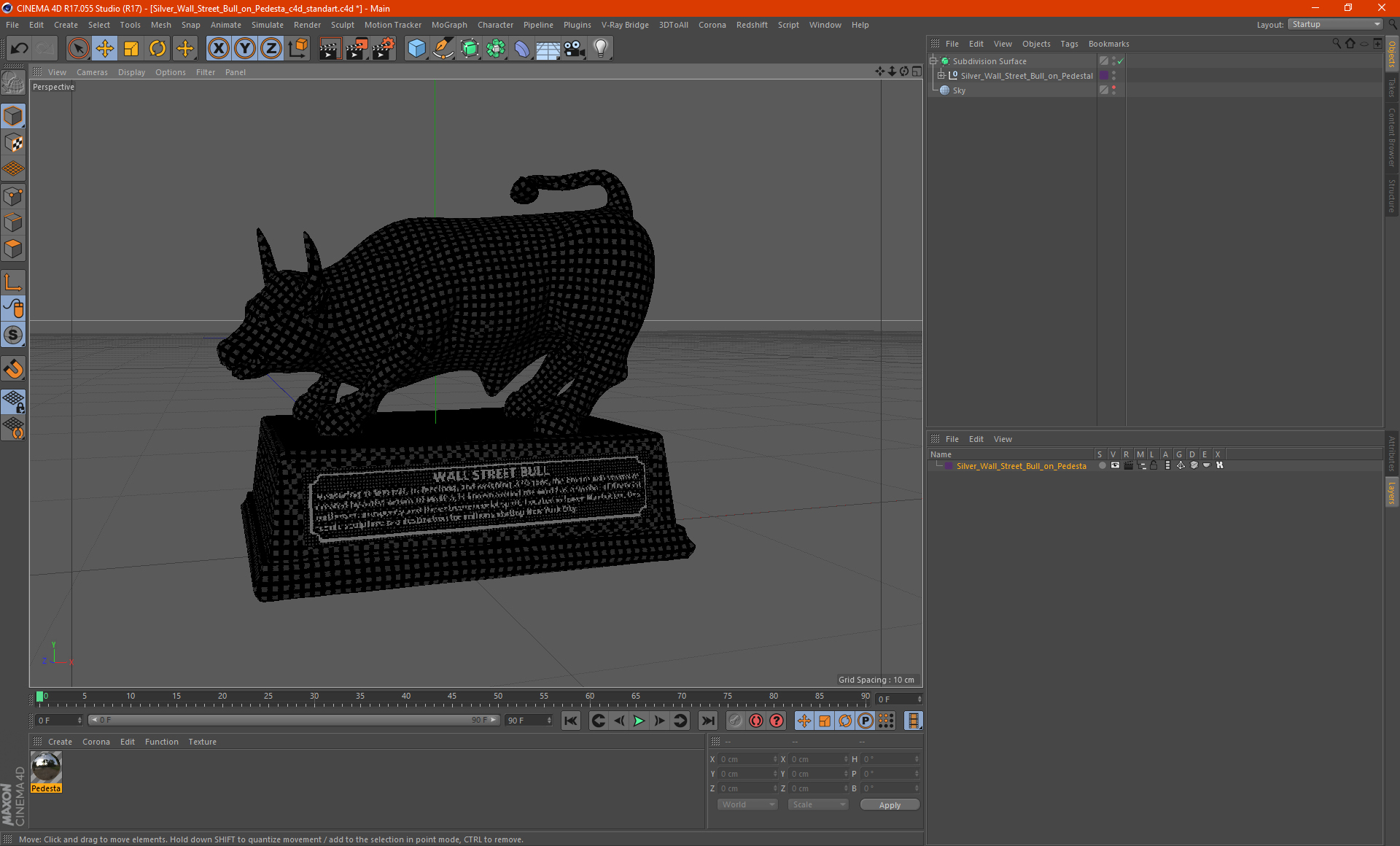This screenshot has height=846, width=1400.
Task: Toggle layer view eye for Silver_Wall_Street_Bull_on_Pedesta
Action: 1115,465
